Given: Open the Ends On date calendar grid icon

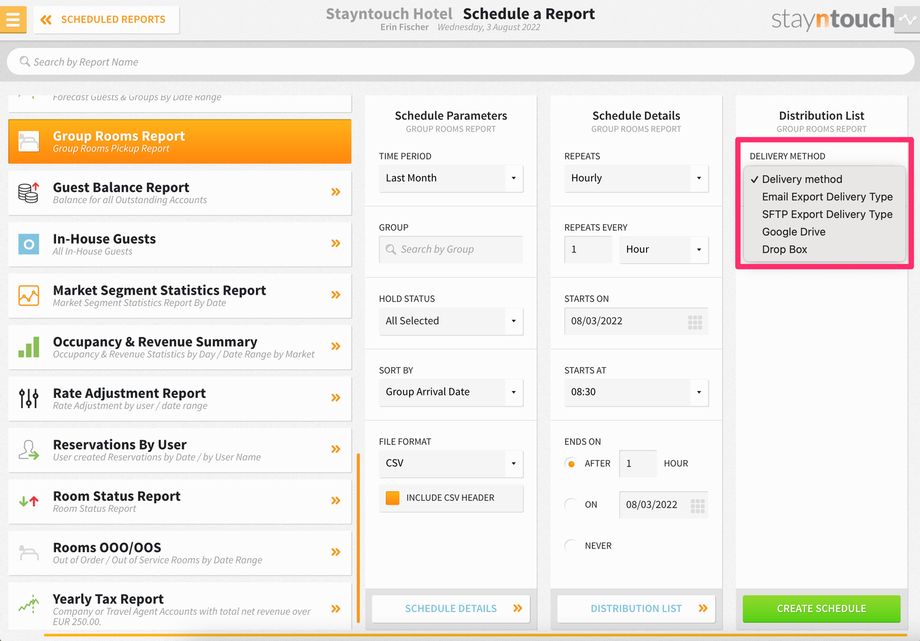Looking at the screenshot, I should [x=698, y=505].
